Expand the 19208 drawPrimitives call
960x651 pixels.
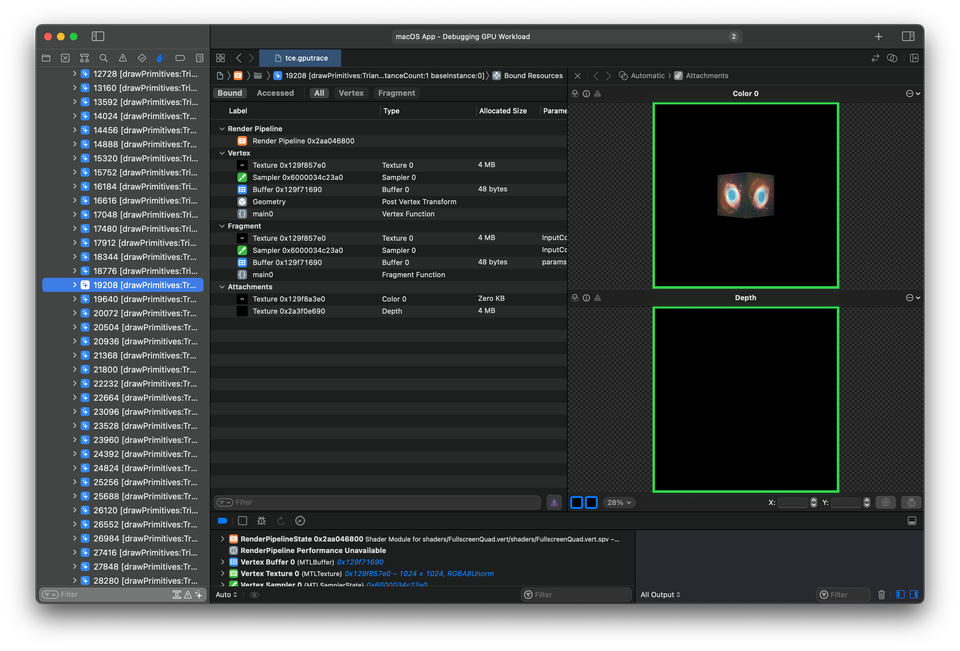click(x=75, y=285)
